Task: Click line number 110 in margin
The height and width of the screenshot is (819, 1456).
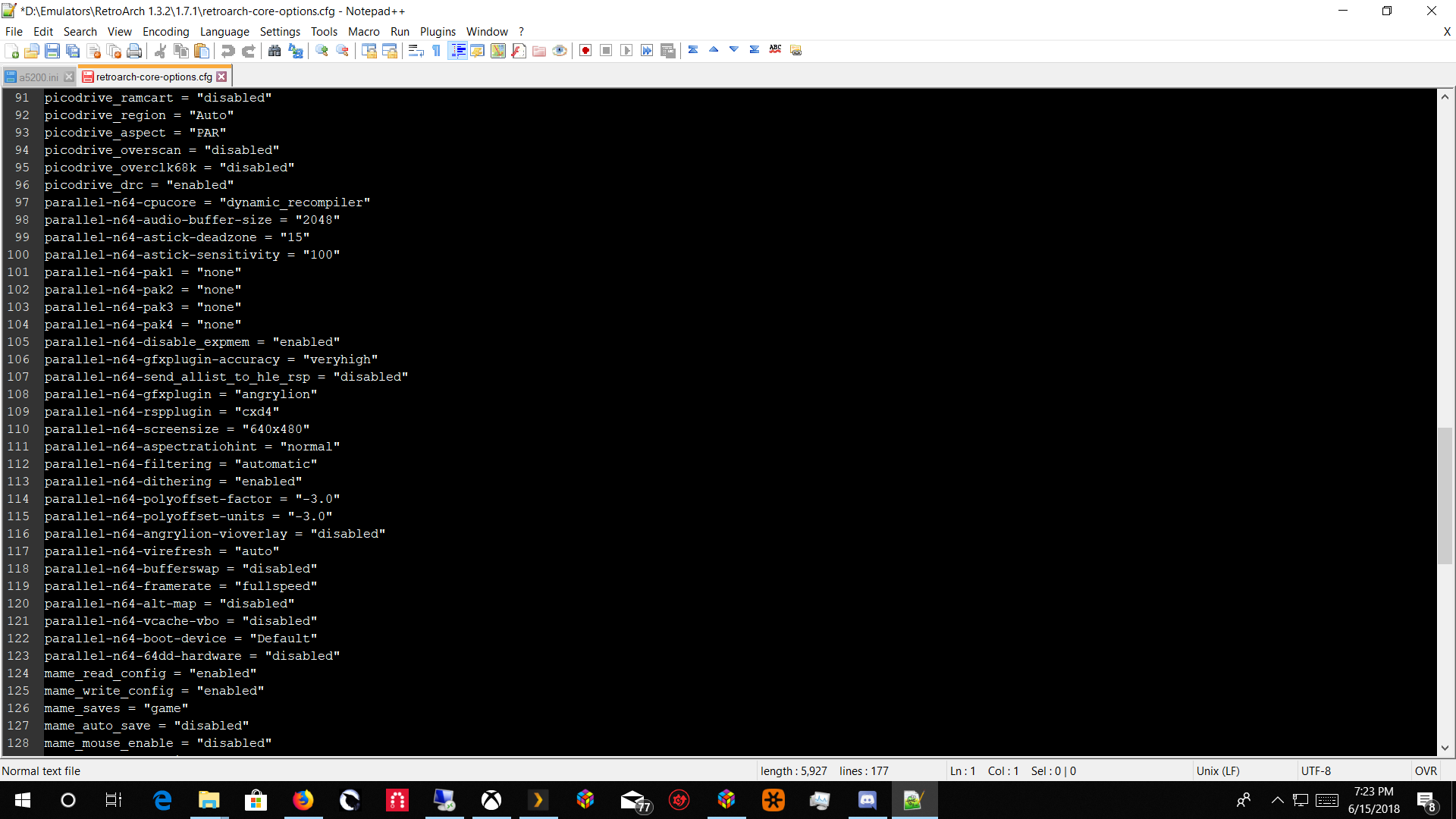Action: (18, 429)
